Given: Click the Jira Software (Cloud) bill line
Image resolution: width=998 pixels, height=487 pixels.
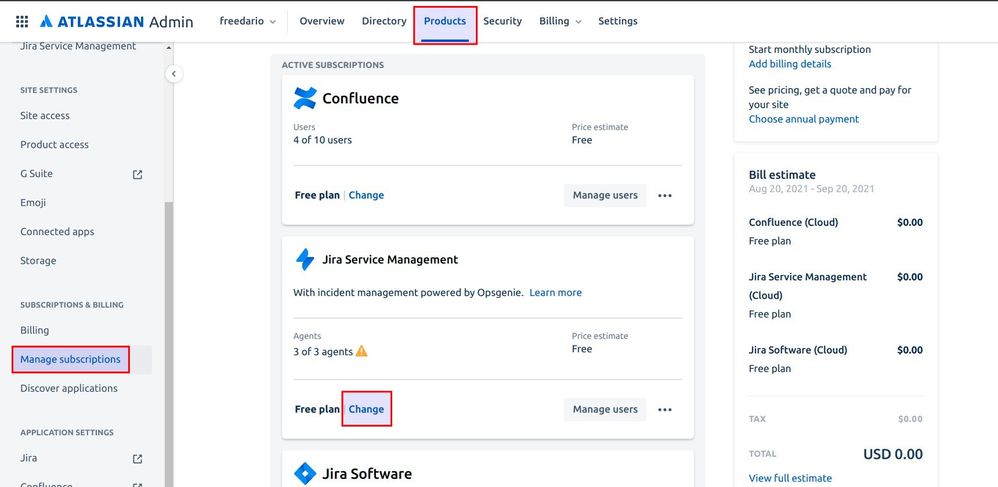Looking at the screenshot, I should point(798,350).
